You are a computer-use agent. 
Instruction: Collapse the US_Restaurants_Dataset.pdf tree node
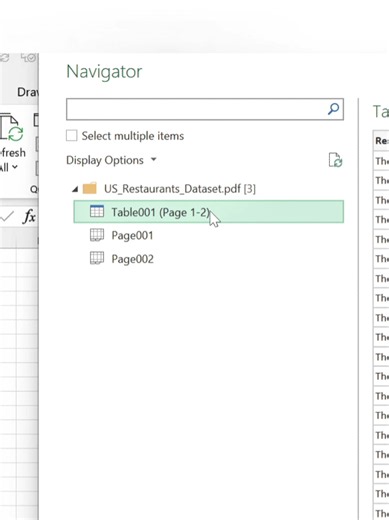pos(75,189)
